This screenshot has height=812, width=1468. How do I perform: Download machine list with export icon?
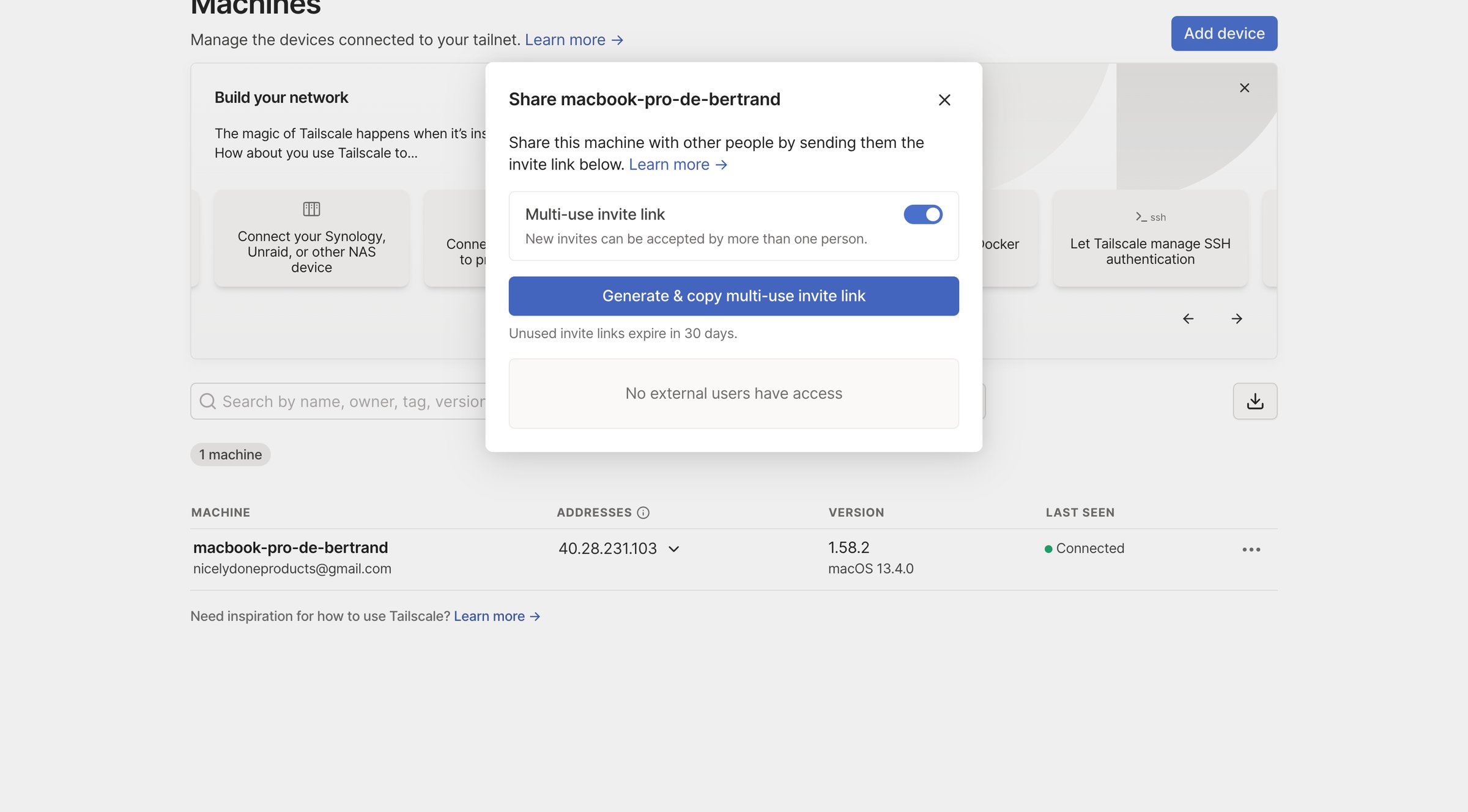point(1255,401)
